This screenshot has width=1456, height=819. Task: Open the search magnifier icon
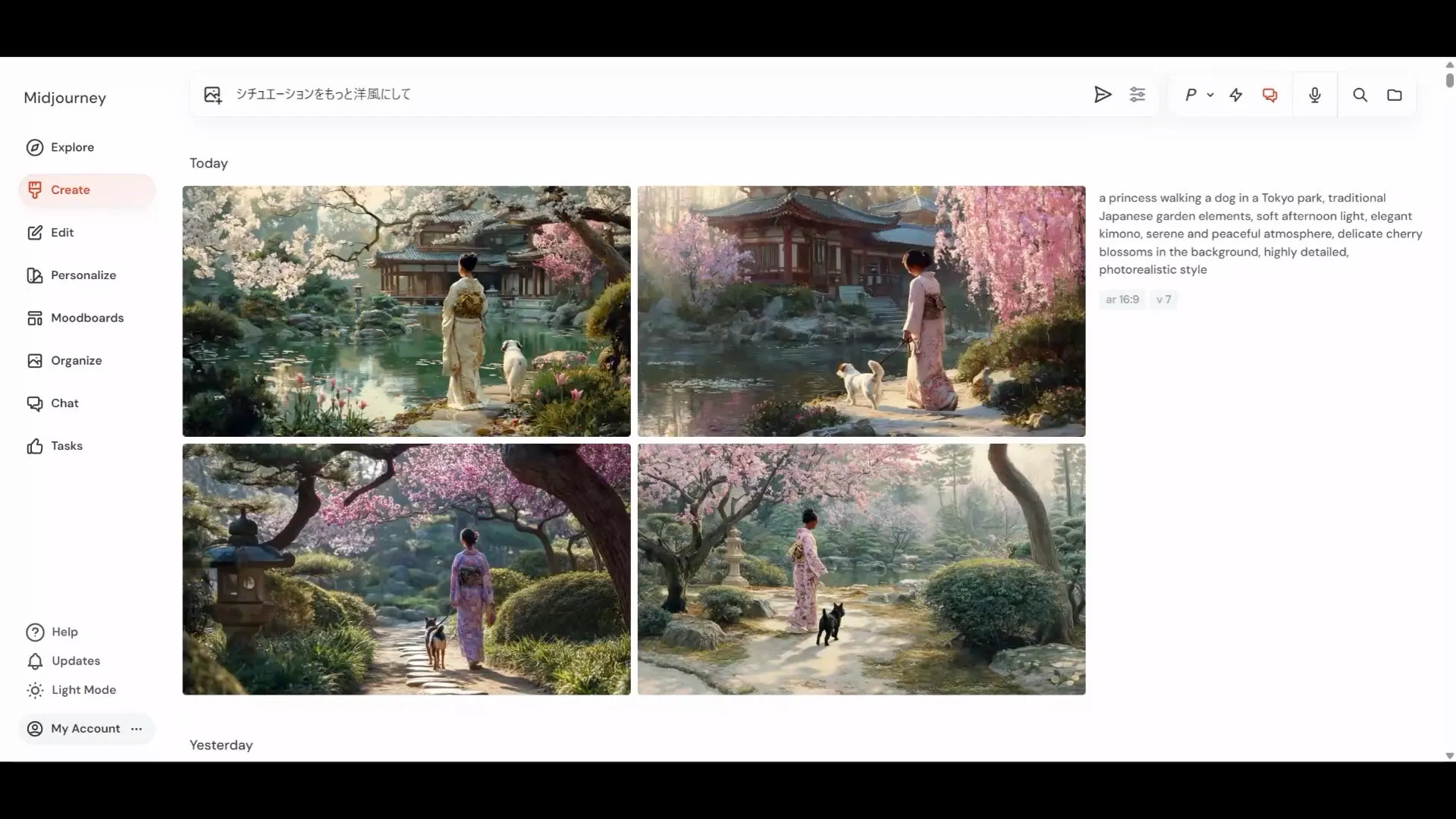pos(1360,95)
